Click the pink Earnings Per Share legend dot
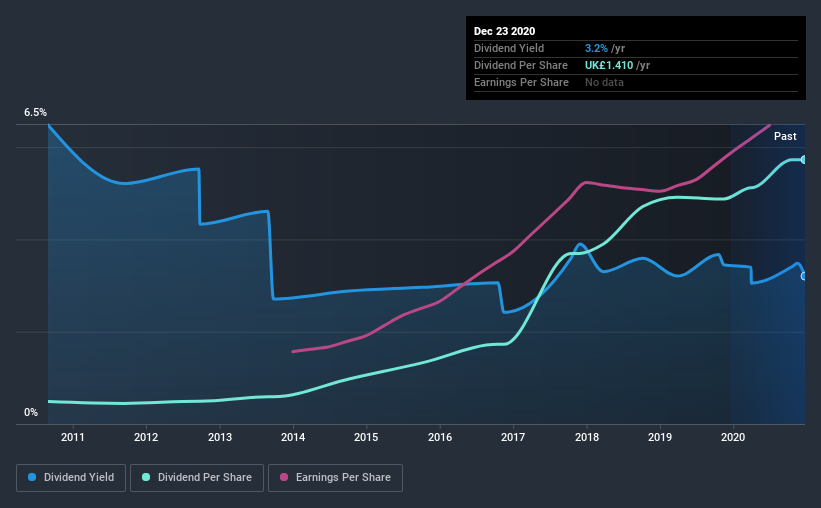Image resolution: width=821 pixels, height=508 pixels. [284, 477]
